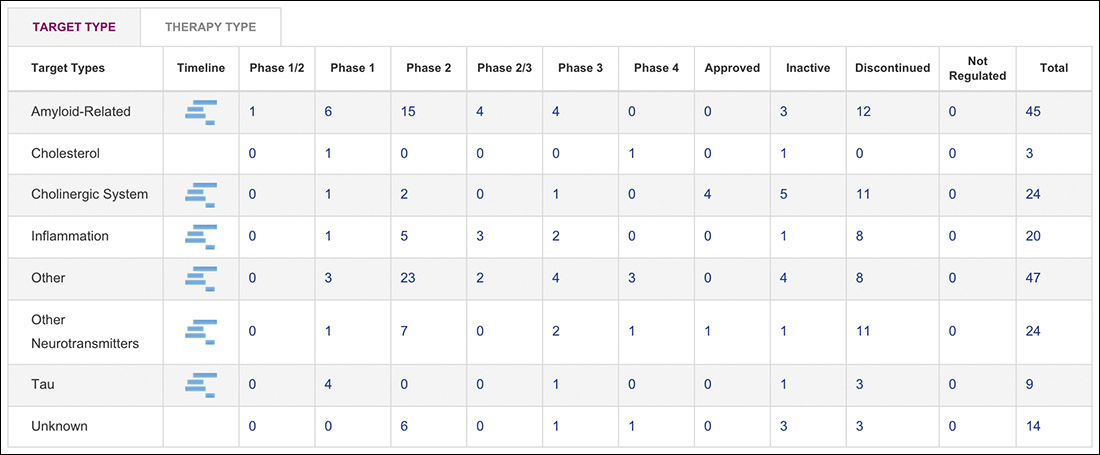Click Other Neurotransmitters Phase 2 count 7
The image size is (1100, 455).
coord(404,331)
